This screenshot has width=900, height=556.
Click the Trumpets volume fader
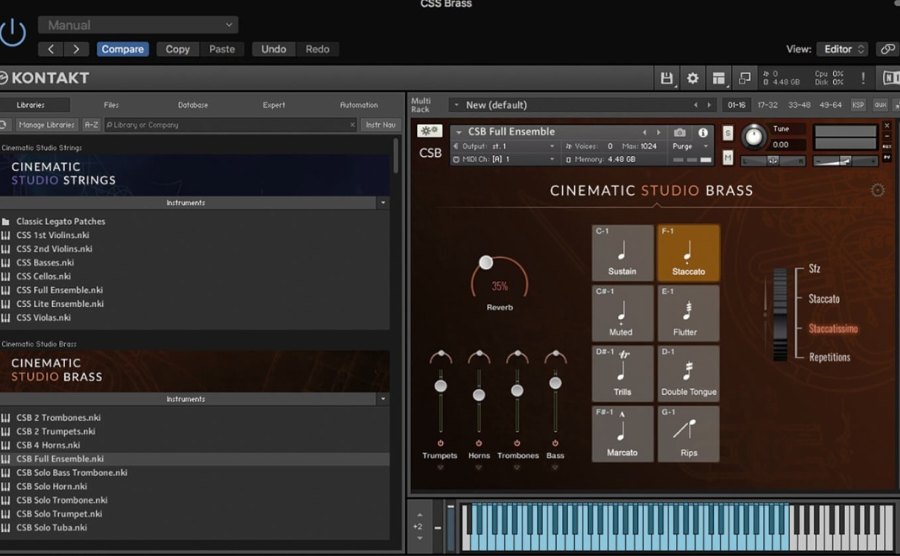pyautogui.click(x=440, y=386)
